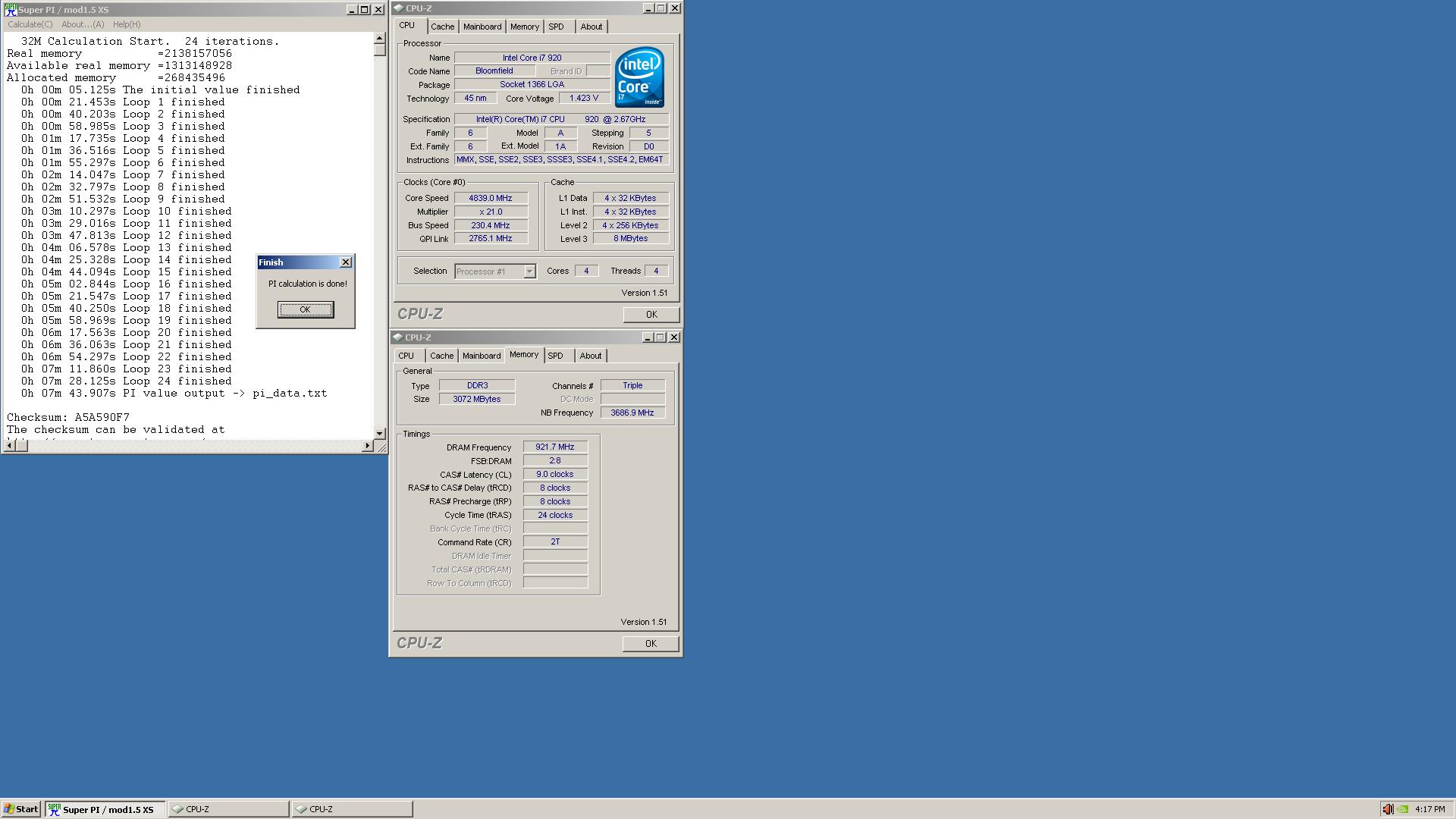Click the Instructions field listing MMX, SSE
Image resolution: width=1456 pixels, height=819 pixels.
point(561,160)
